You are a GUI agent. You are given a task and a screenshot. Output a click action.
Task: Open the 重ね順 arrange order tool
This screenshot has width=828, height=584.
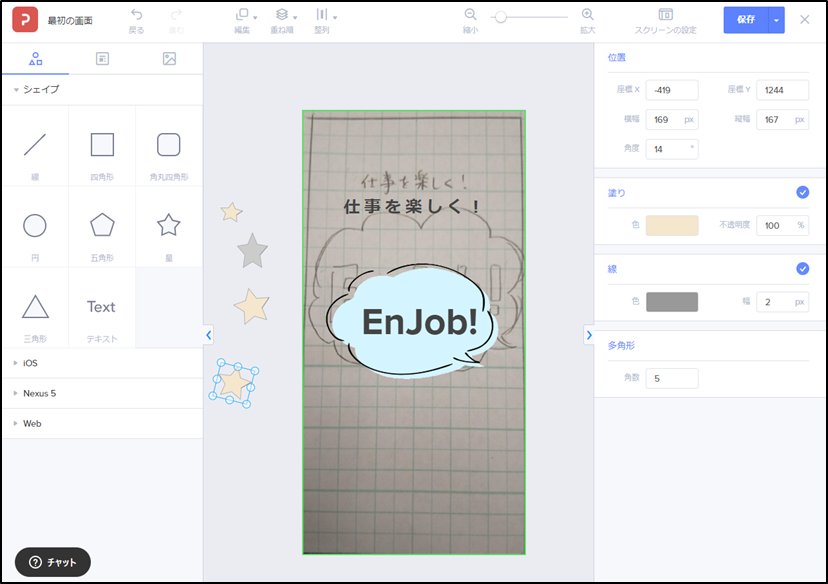[280, 20]
